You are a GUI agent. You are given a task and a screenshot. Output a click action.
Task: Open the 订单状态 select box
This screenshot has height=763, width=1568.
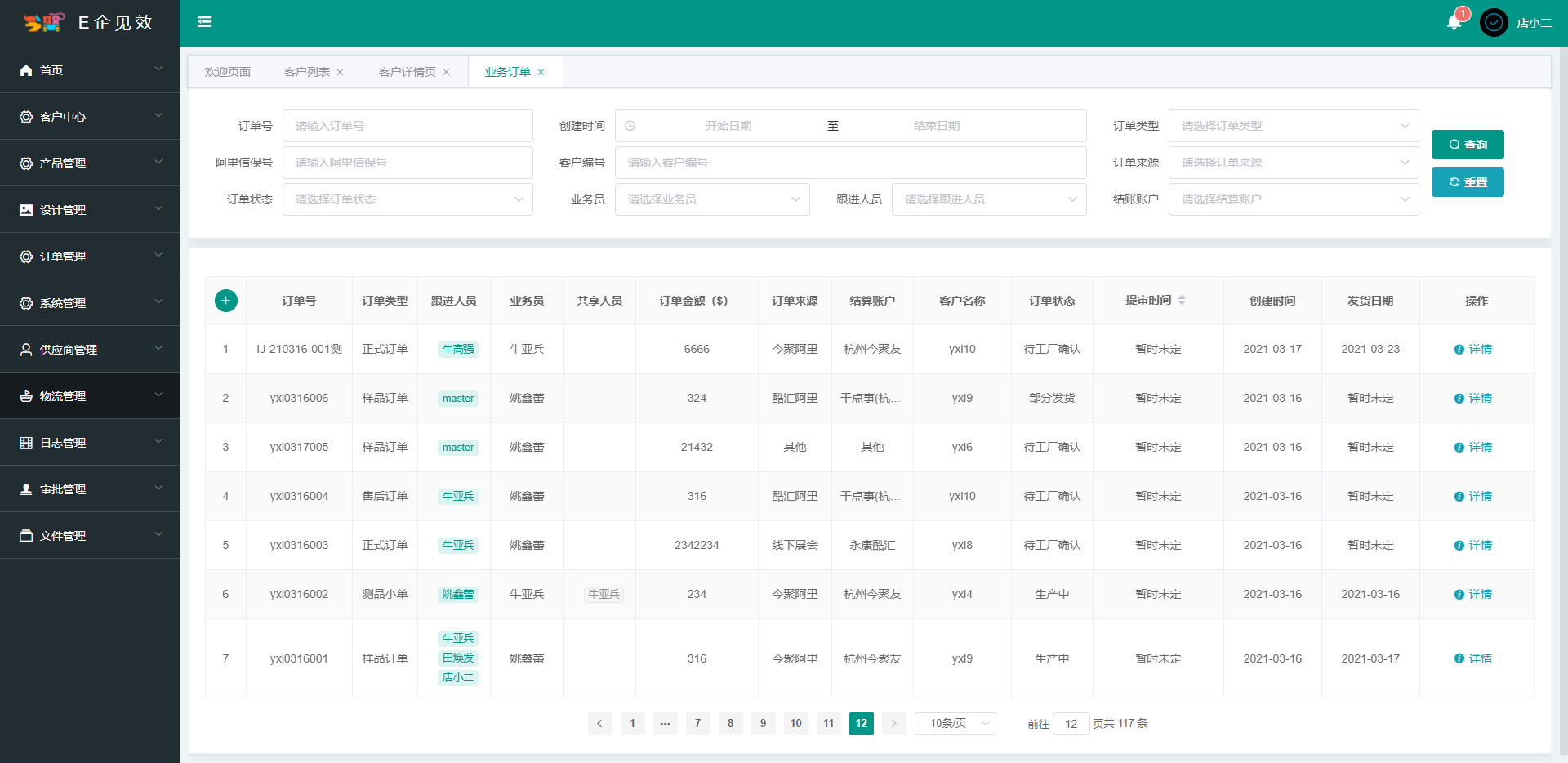pos(408,199)
